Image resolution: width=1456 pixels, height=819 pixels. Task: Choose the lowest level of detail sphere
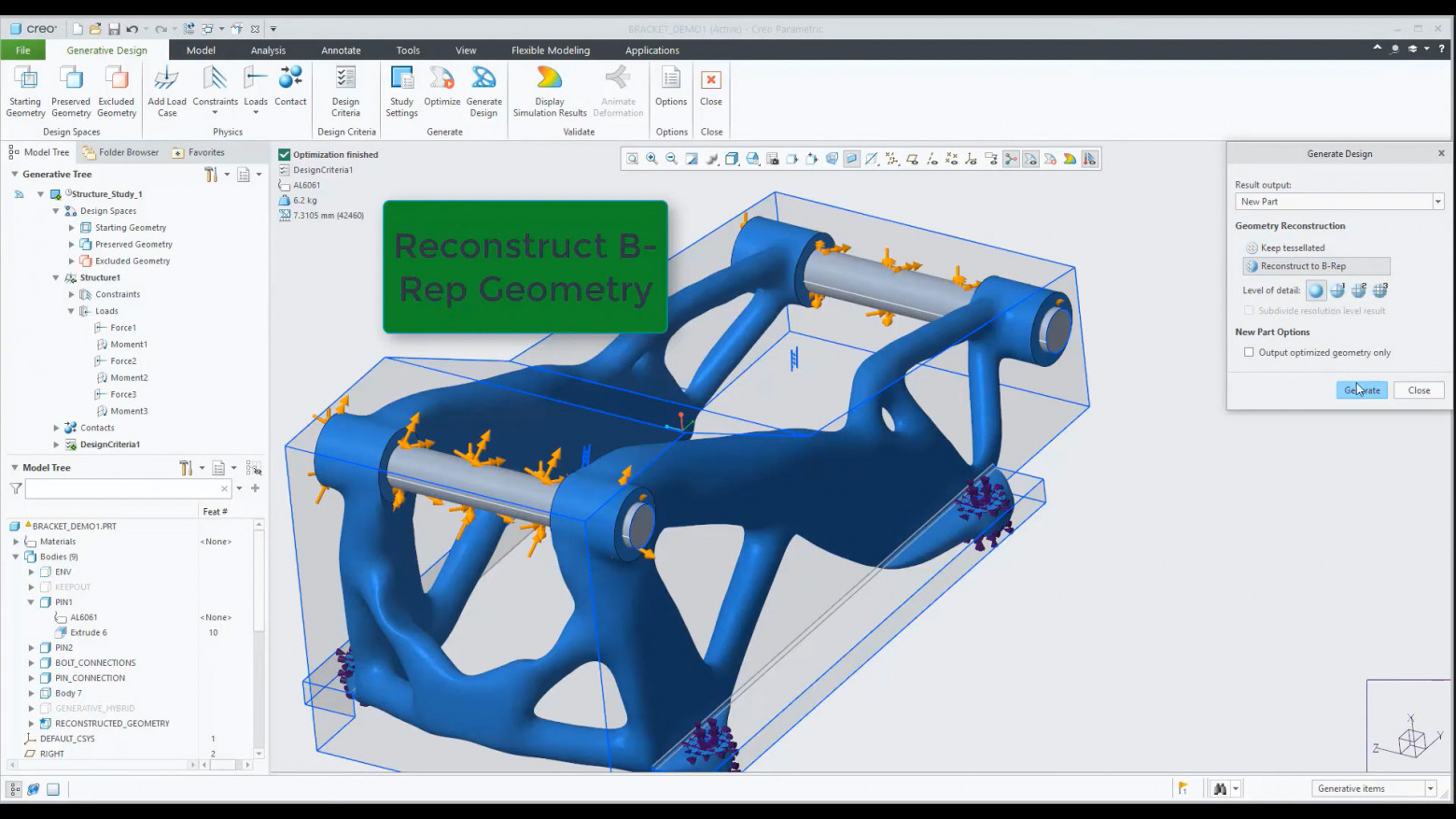(1316, 290)
